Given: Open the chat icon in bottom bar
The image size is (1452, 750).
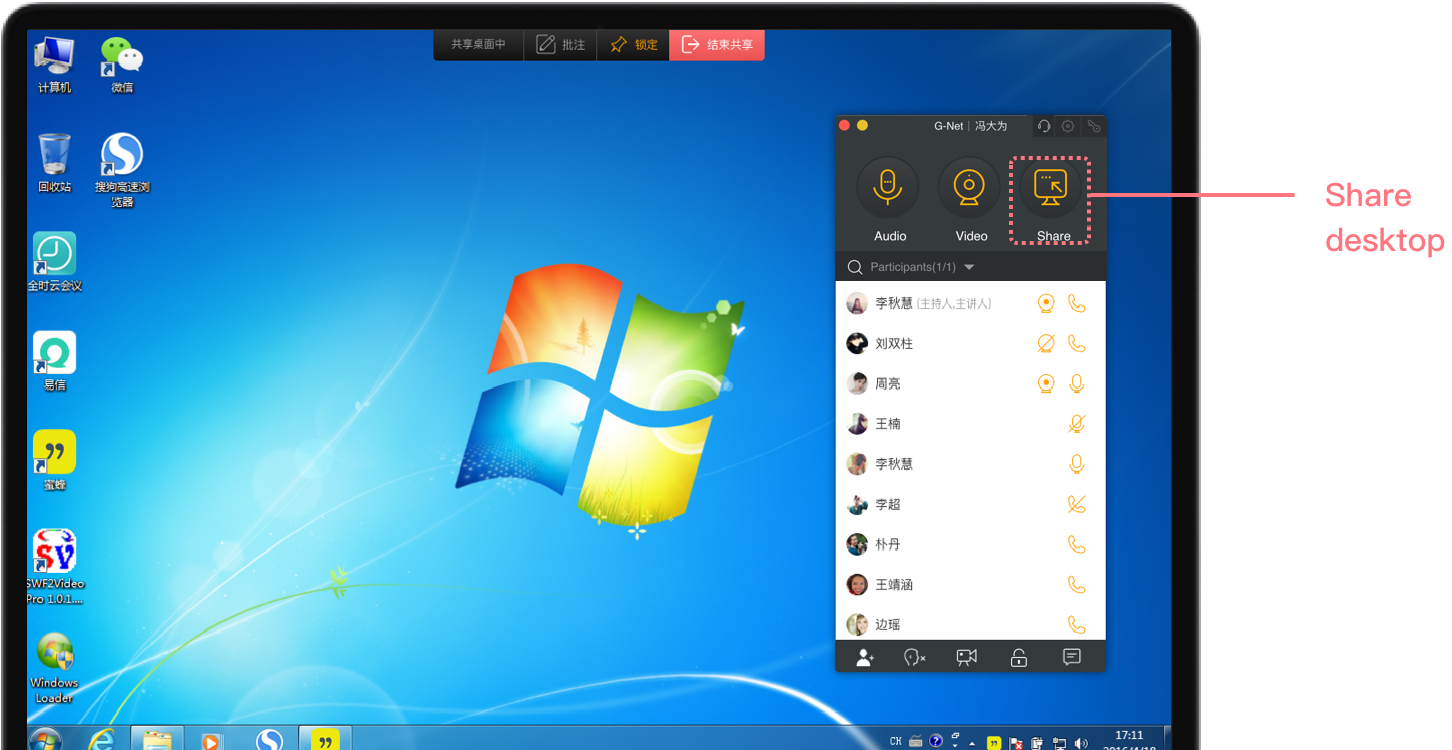Looking at the screenshot, I should 1071,657.
